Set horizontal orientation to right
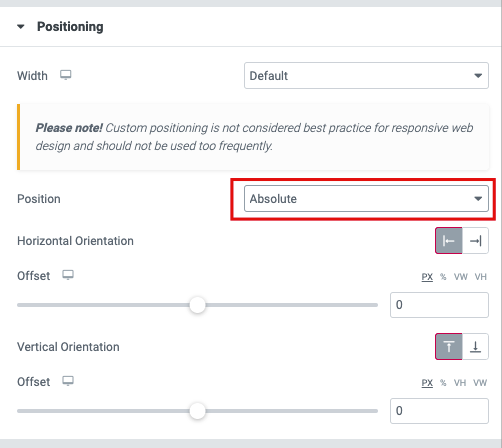Screen dimensions: 502x448 coord(475,241)
